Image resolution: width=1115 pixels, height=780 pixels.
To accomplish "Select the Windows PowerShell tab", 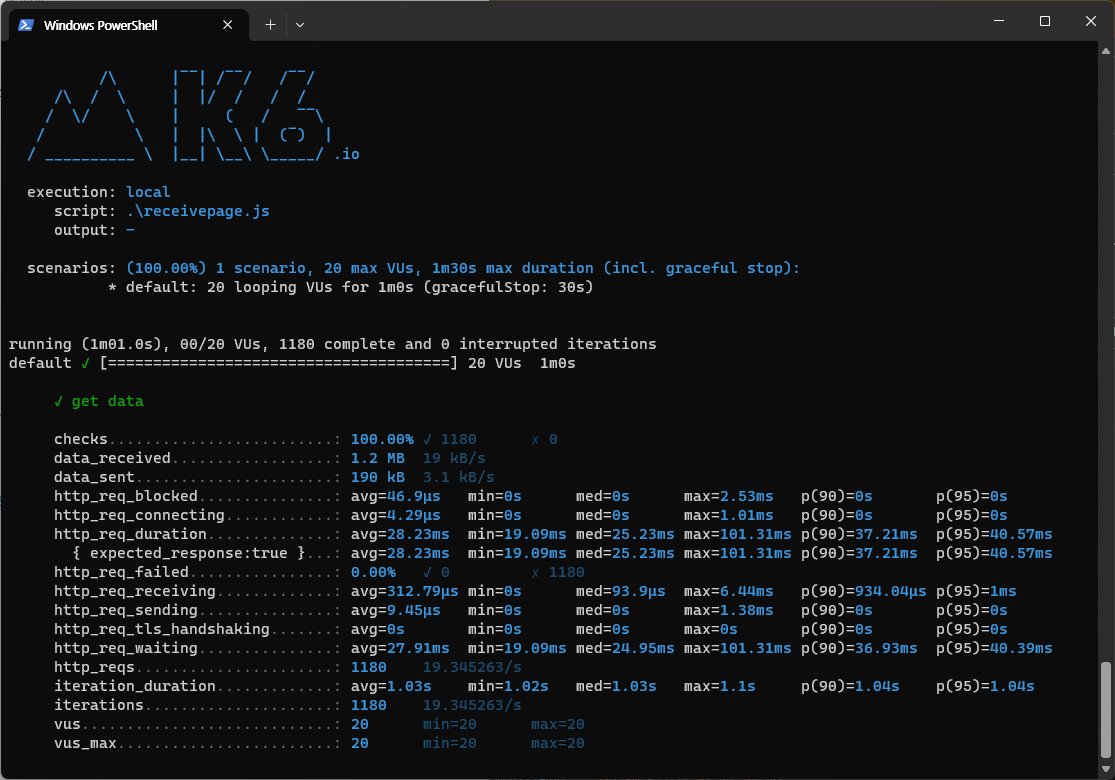I will click(x=129, y=25).
